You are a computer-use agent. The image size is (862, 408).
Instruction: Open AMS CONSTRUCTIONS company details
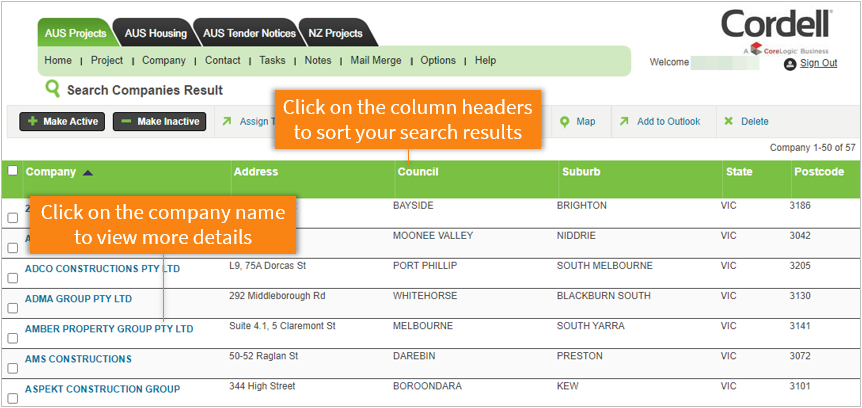click(x=78, y=359)
